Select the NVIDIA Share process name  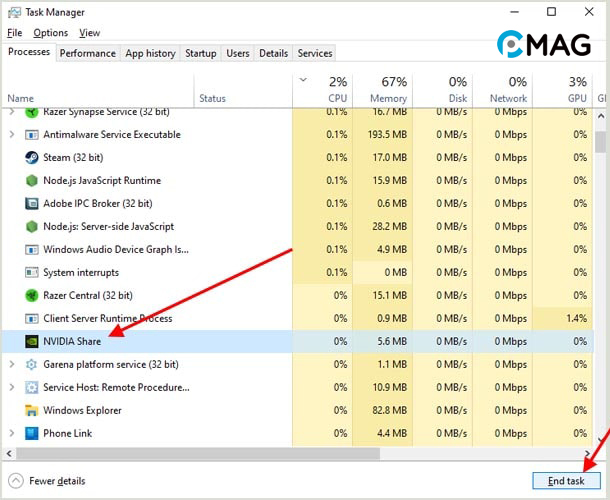click(72, 341)
